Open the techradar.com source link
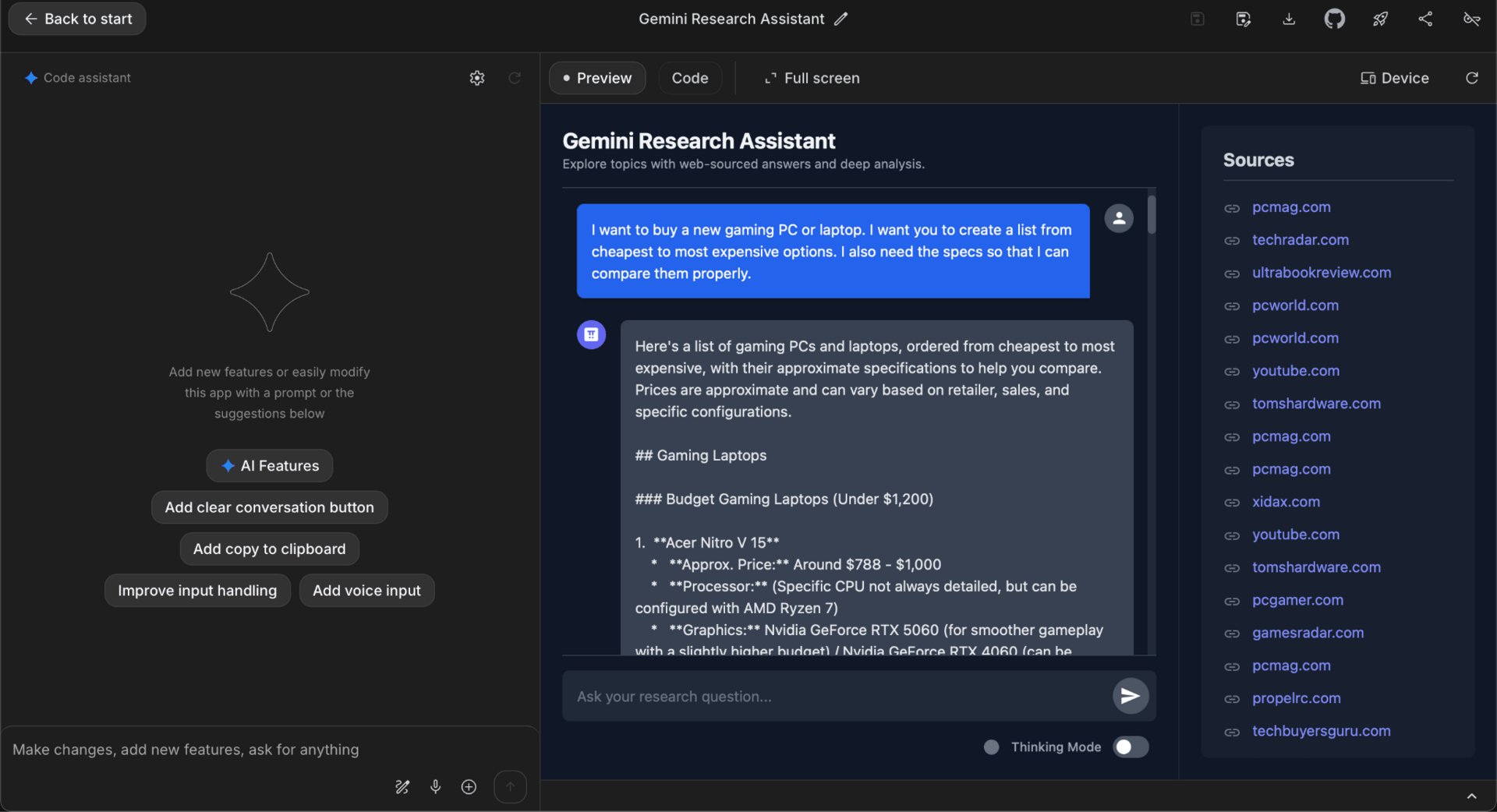The image size is (1497, 812). pyautogui.click(x=1301, y=240)
